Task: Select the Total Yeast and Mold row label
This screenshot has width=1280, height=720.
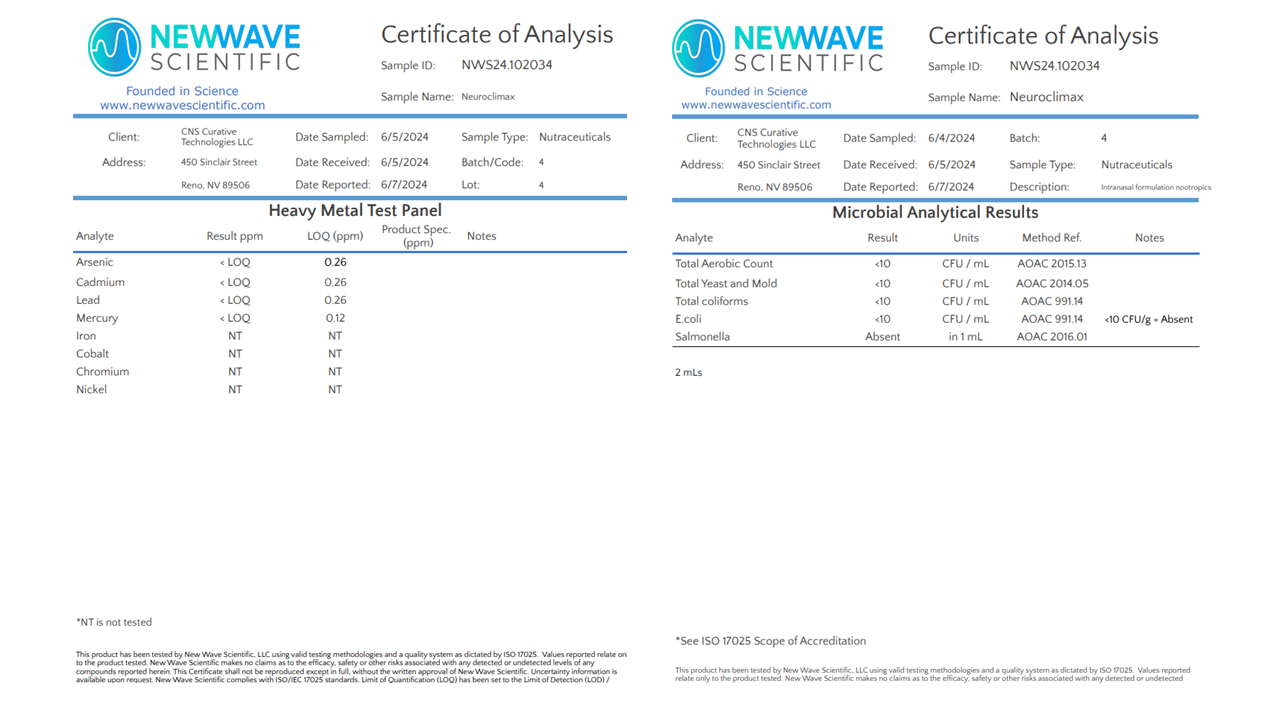Action: 726,283
